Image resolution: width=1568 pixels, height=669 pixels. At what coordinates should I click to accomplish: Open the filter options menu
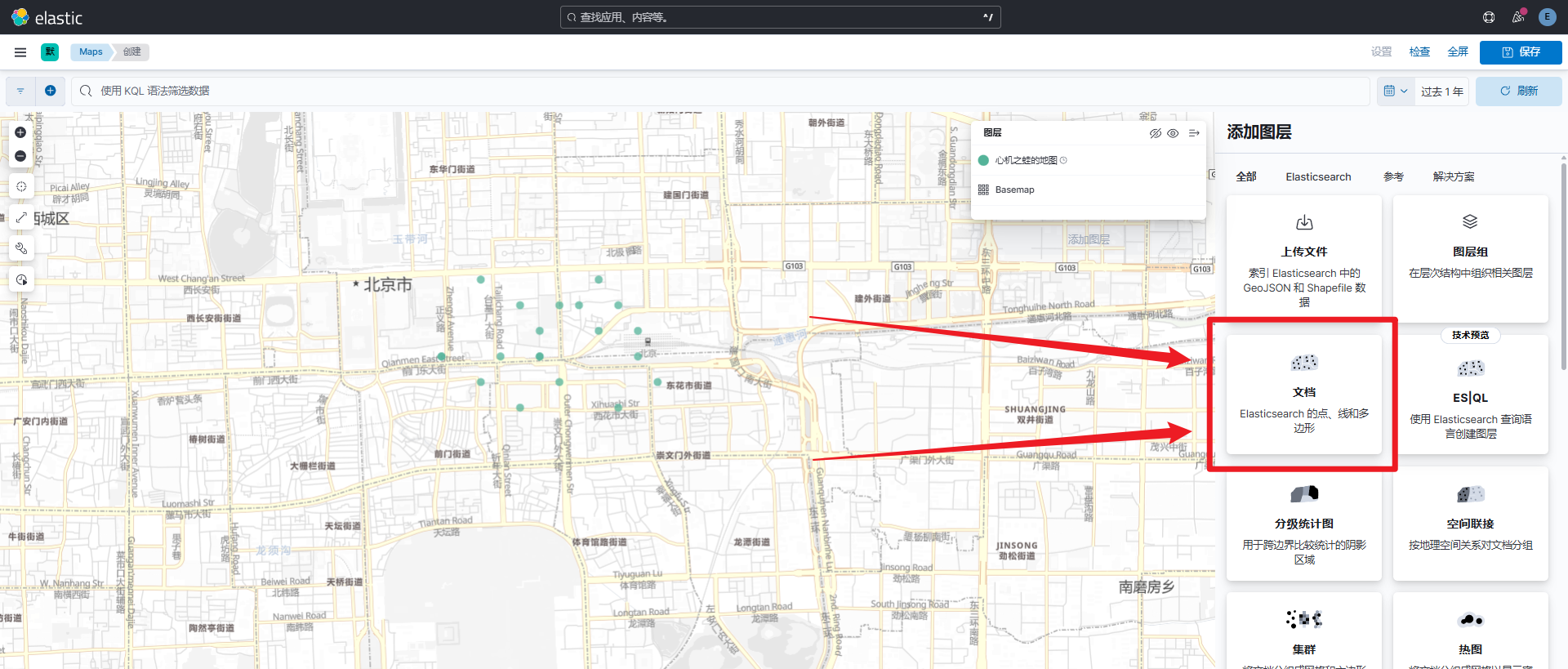20,91
